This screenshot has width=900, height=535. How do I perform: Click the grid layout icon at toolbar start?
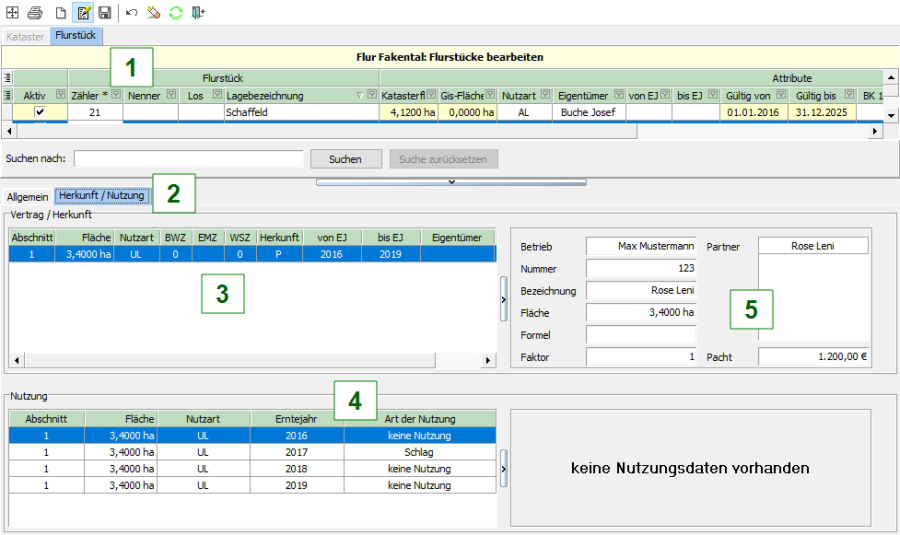tap(12, 12)
